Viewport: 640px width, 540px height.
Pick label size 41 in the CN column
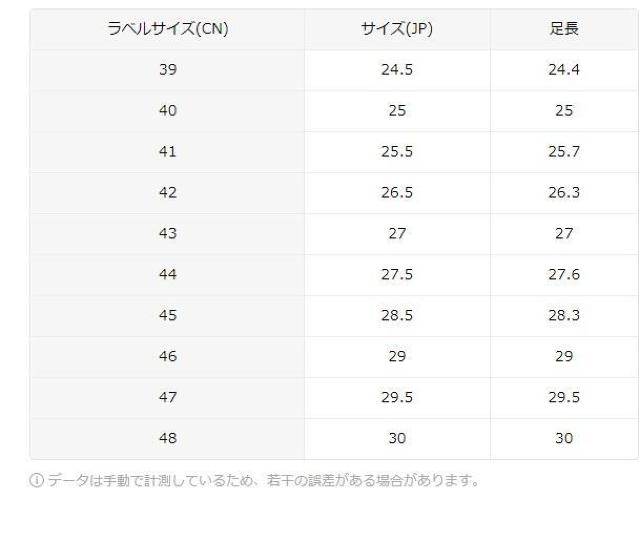[x=168, y=152]
